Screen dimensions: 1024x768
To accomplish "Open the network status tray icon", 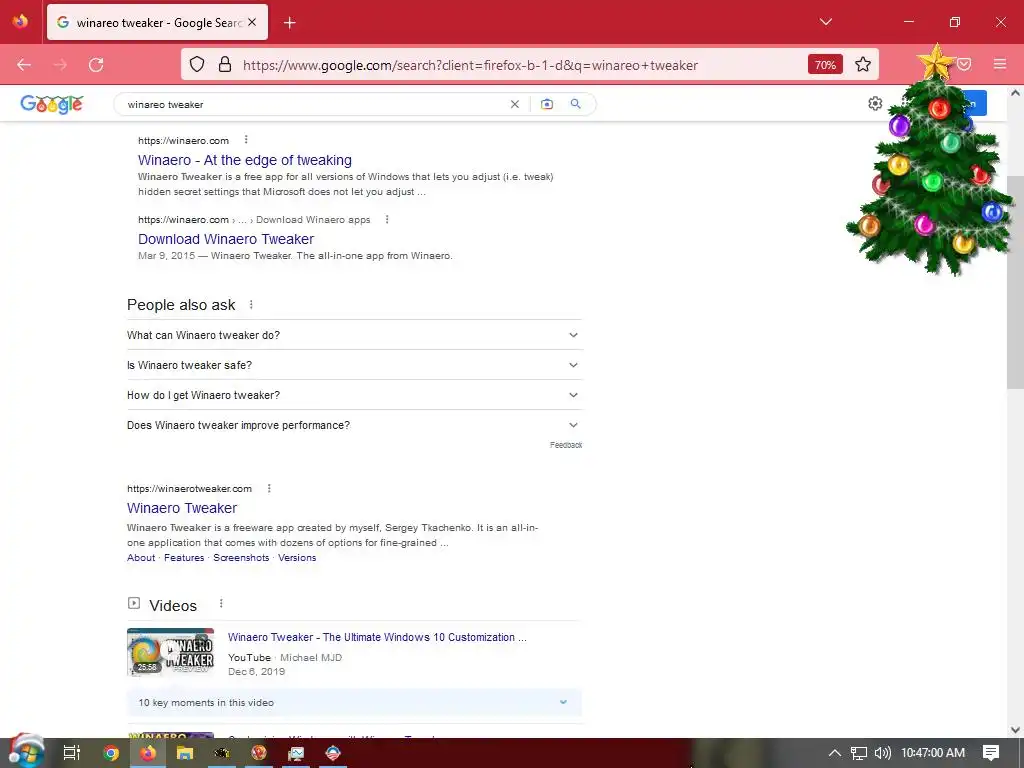I will [x=859, y=753].
